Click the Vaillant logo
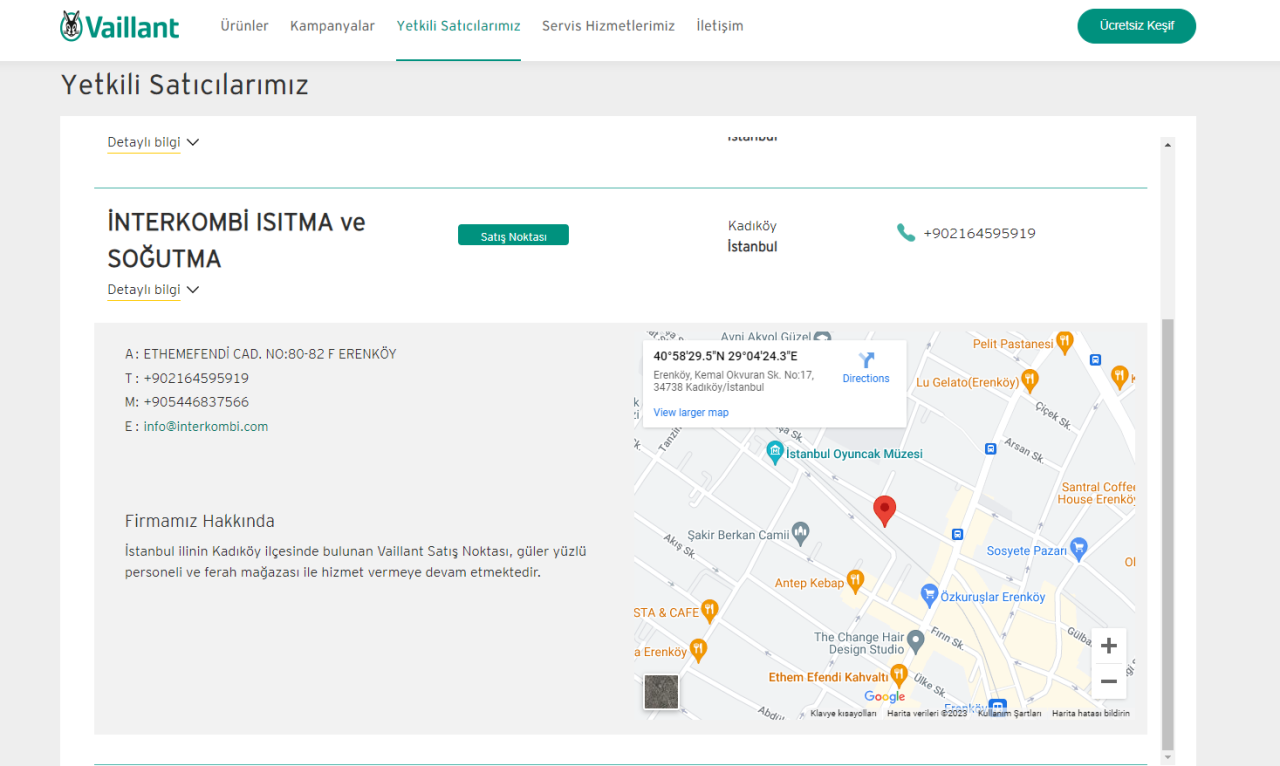 point(118,25)
